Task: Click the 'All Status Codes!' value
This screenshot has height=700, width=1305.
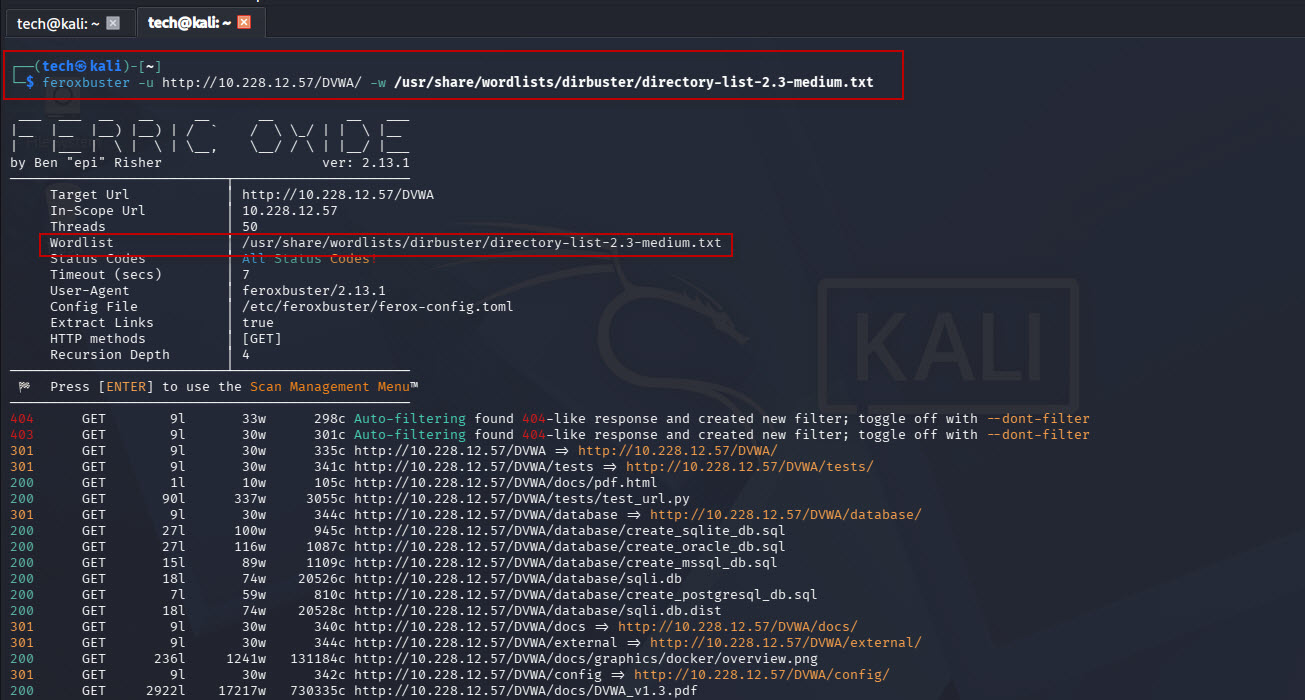Action: tap(310, 258)
